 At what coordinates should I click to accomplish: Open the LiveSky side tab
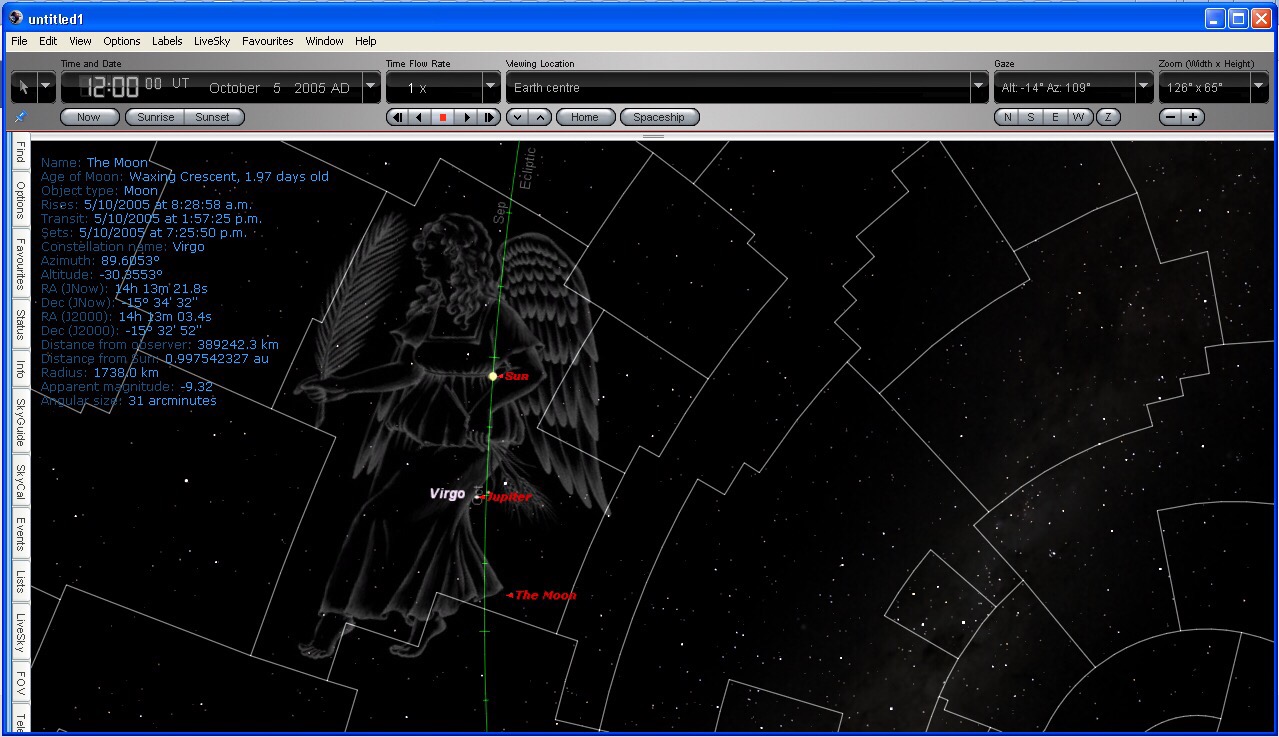click(x=20, y=633)
